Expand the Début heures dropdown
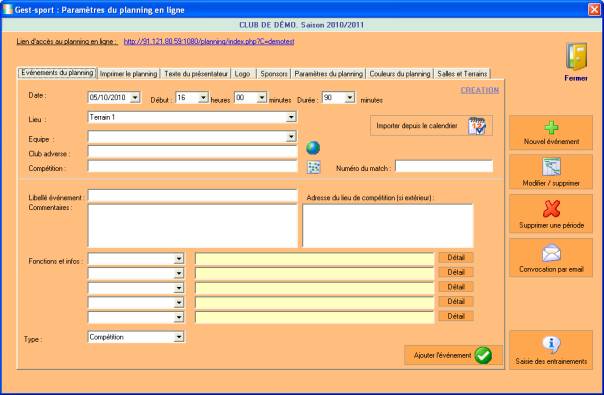This screenshot has width=604, height=395. [203, 98]
